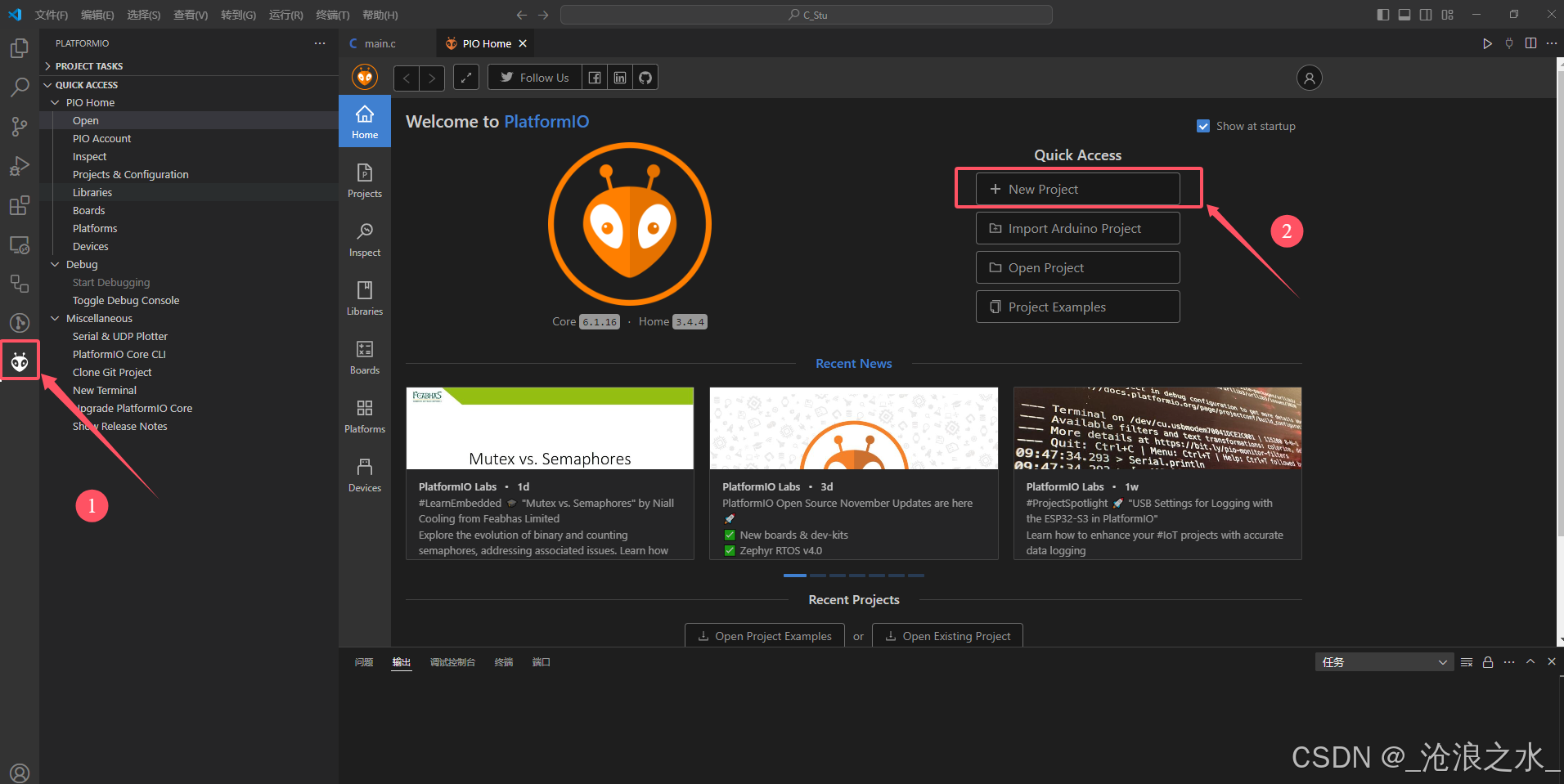Open Extensions view icon
This screenshot has width=1564, height=784.
coord(20,205)
